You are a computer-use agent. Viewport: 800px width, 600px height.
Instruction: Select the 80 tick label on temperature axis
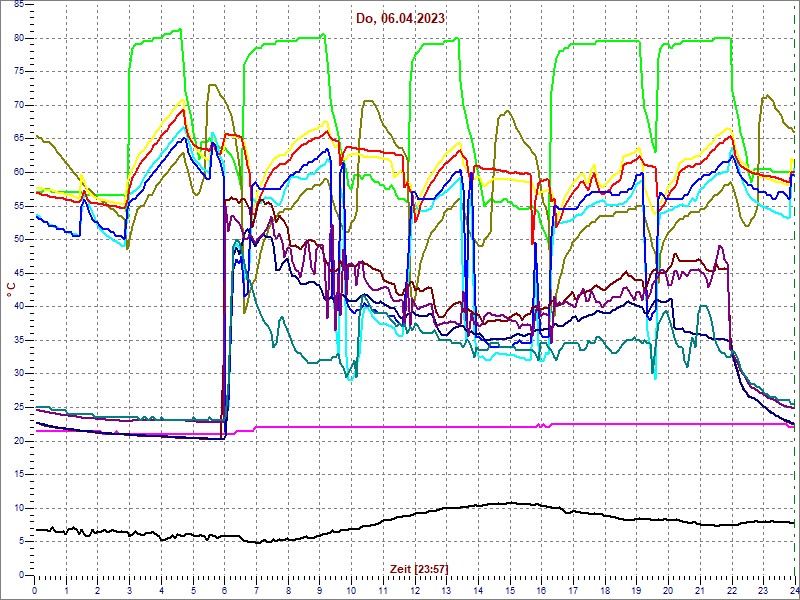coord(18,38)
